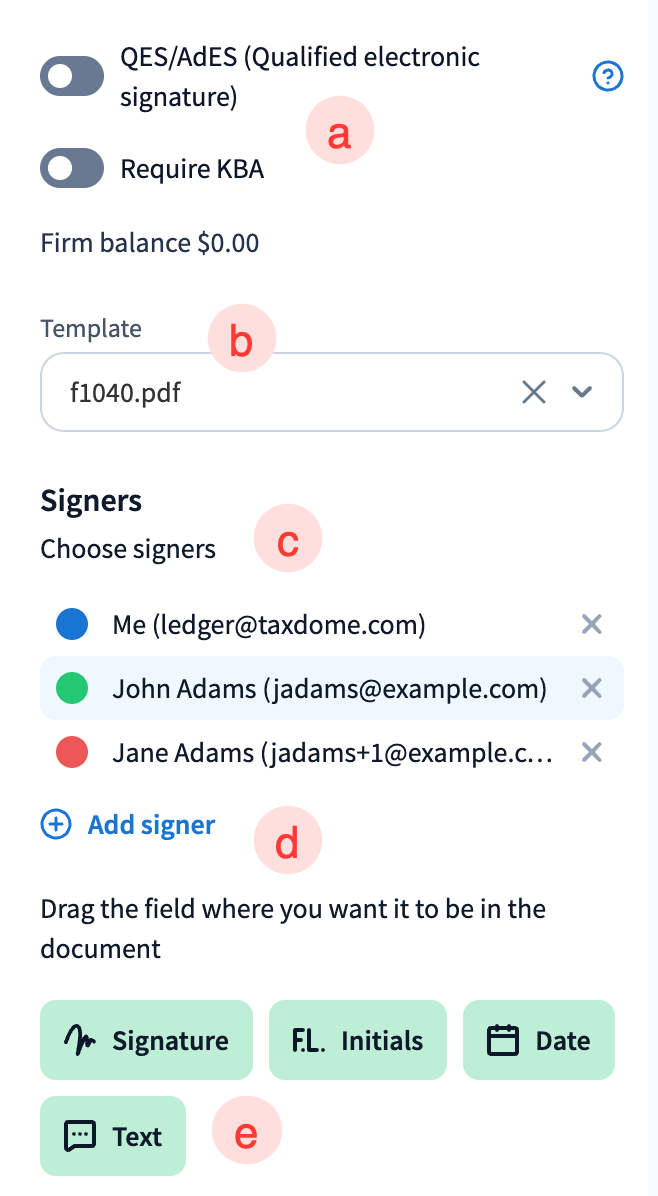
Task: Turn on the Require KBA switch
Action: 72,168
